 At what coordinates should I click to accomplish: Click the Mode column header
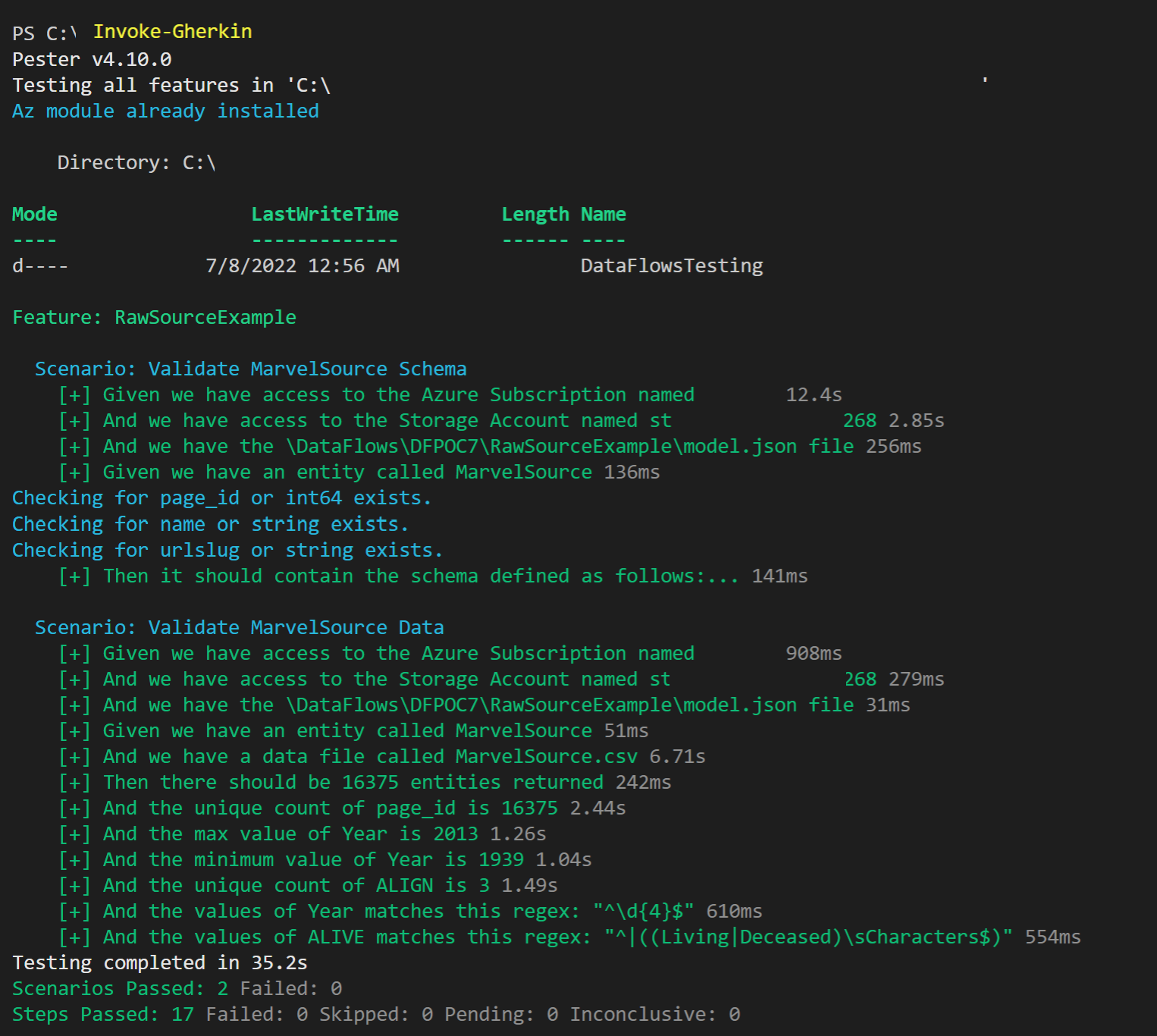pyautogui.click(x=35, y=215)
